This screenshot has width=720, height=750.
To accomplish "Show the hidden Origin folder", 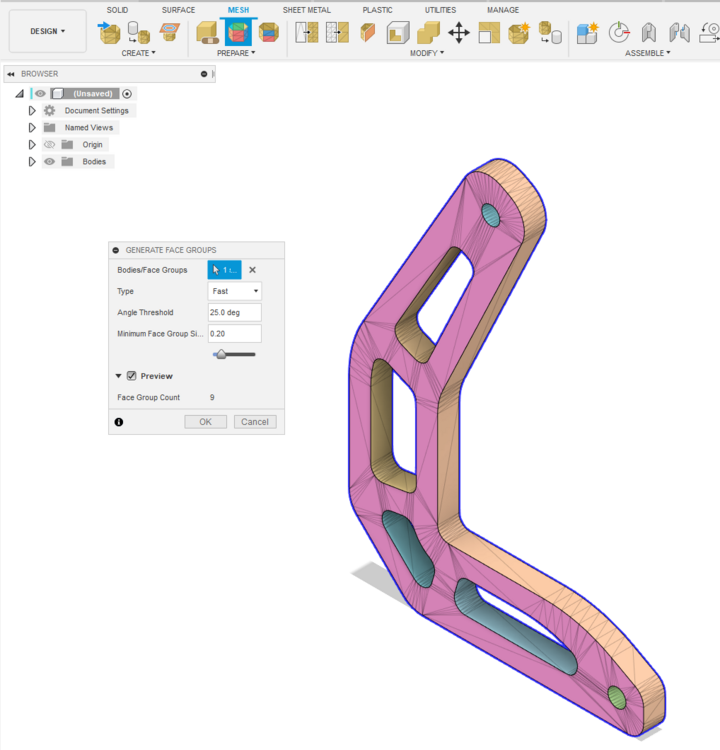I will [x=49, y=144].
